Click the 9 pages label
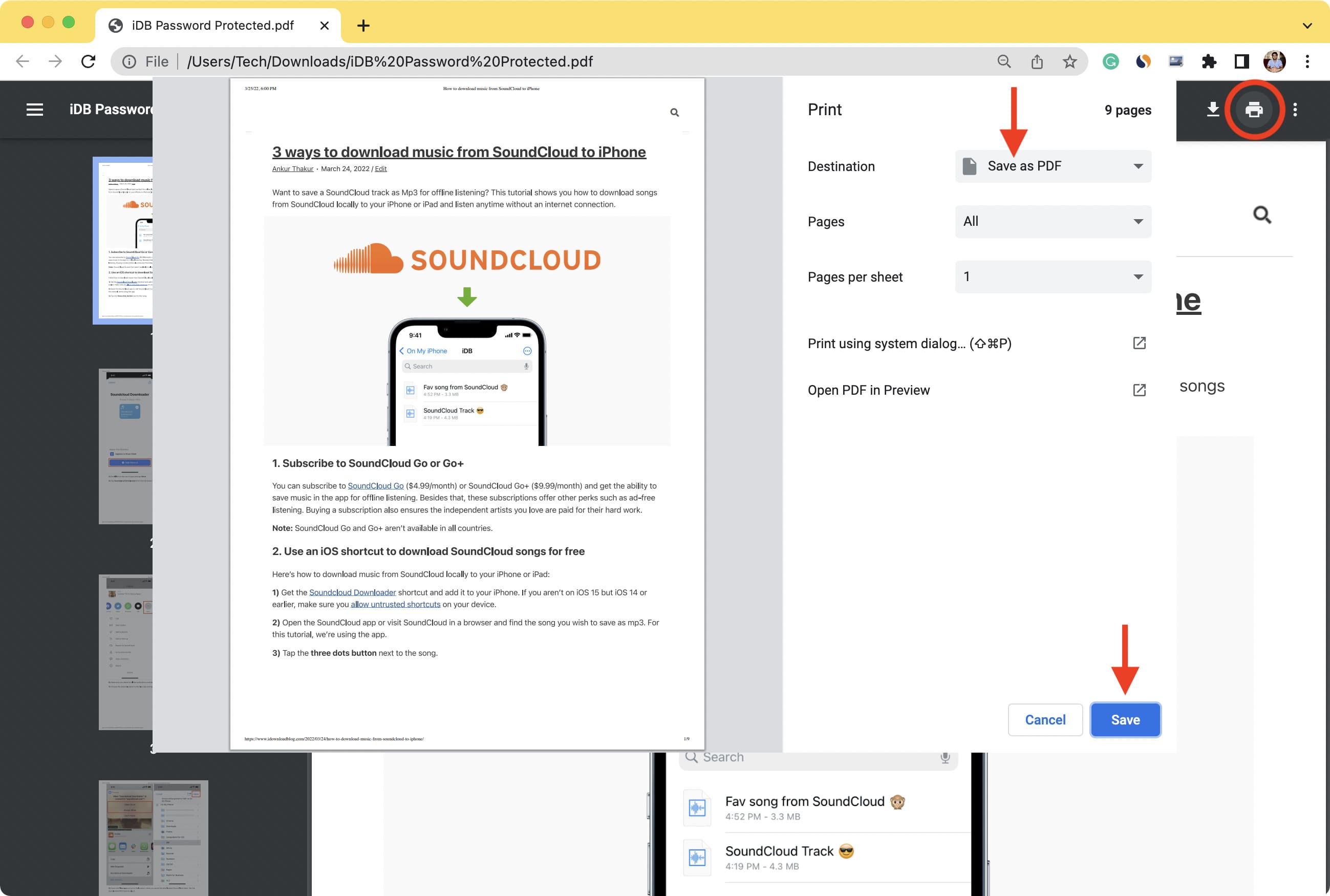This screenshot has width=1330, height=896. click(x=1127, y=110)
